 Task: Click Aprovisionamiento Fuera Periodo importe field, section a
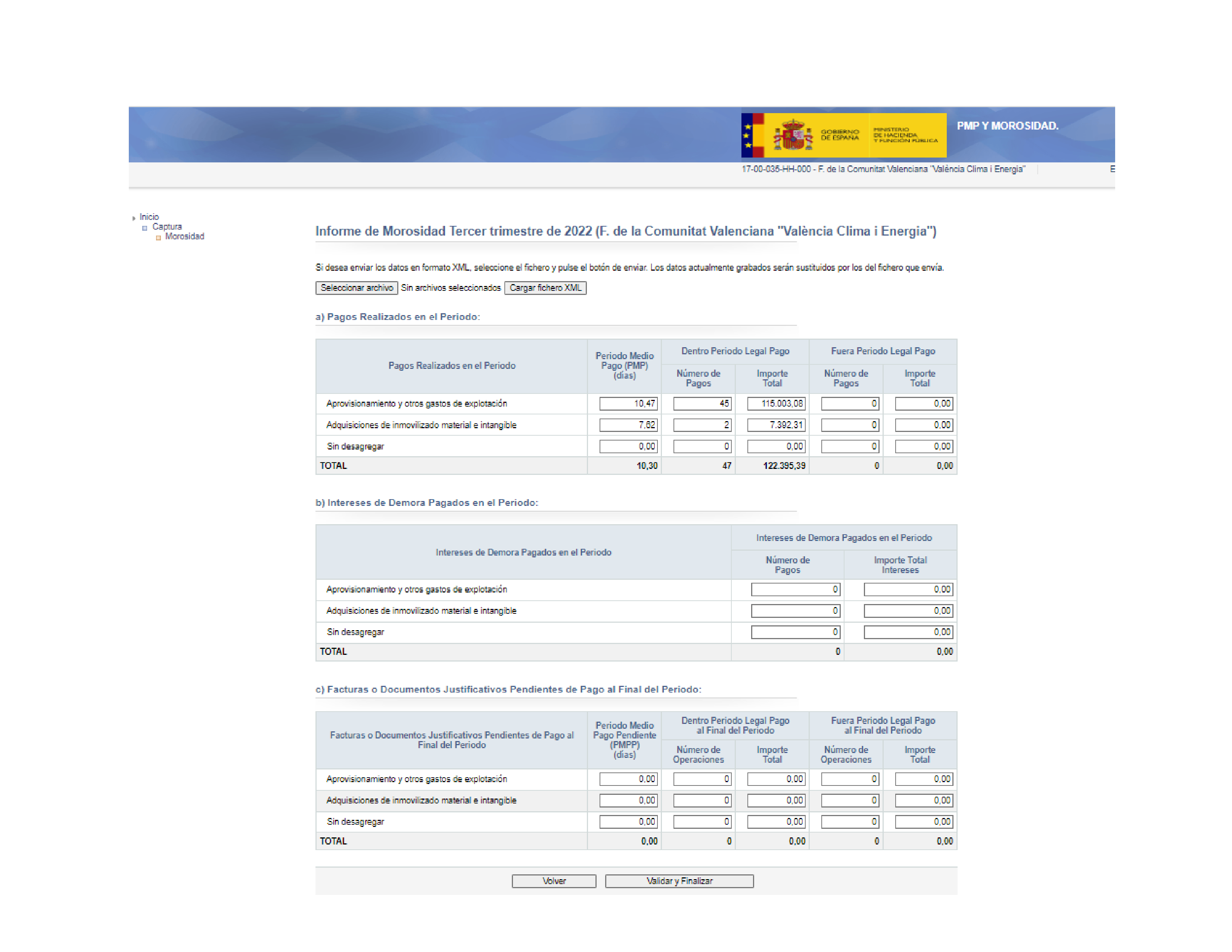click(924, 403)
